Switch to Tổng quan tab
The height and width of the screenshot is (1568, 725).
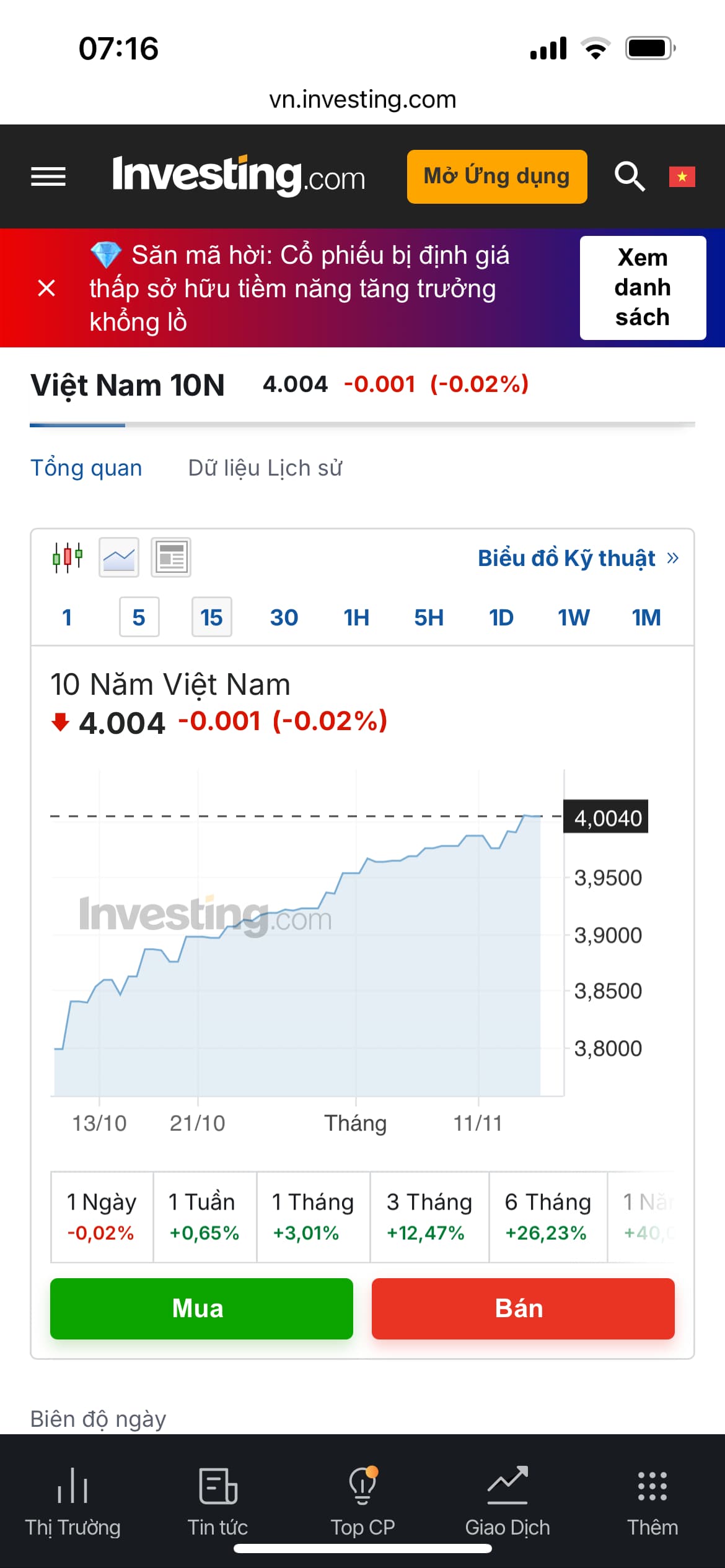coord(86,468)
